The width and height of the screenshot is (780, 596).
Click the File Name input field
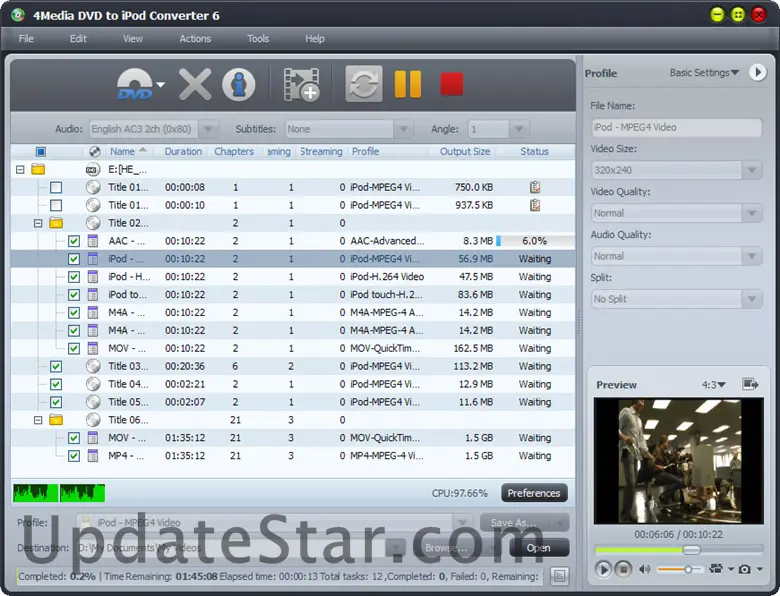tap(676, 127)
